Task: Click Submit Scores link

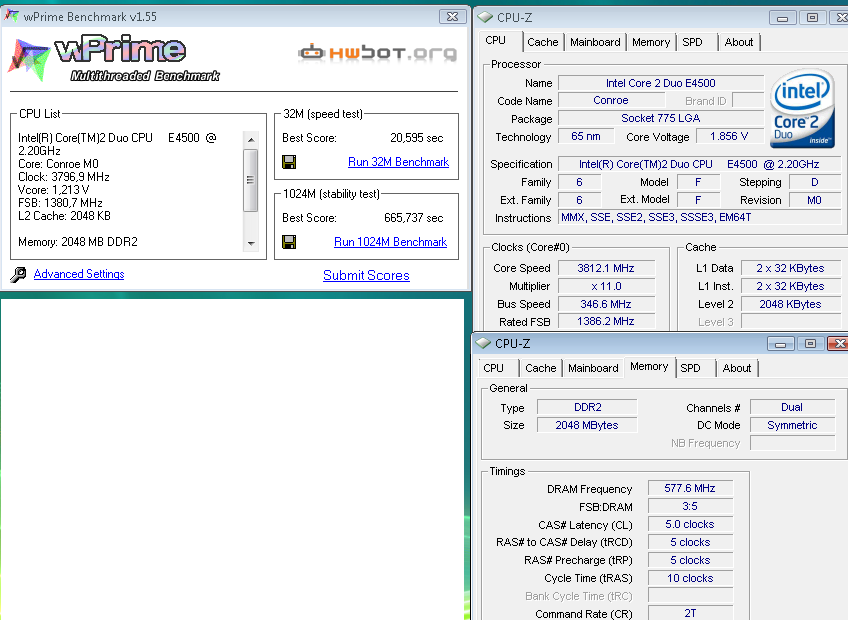Action: coord(366,275)
